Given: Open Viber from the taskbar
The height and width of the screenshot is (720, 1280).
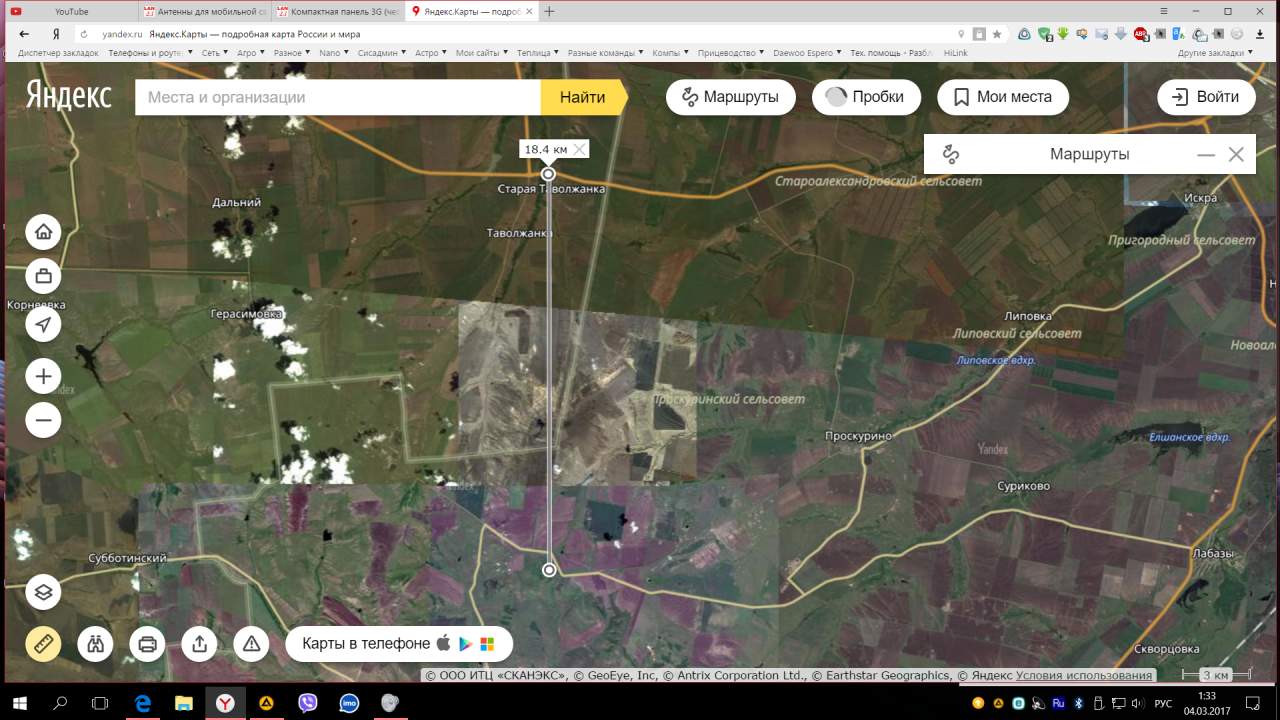Looking at the screenshot, I should [x=308, y=703].
